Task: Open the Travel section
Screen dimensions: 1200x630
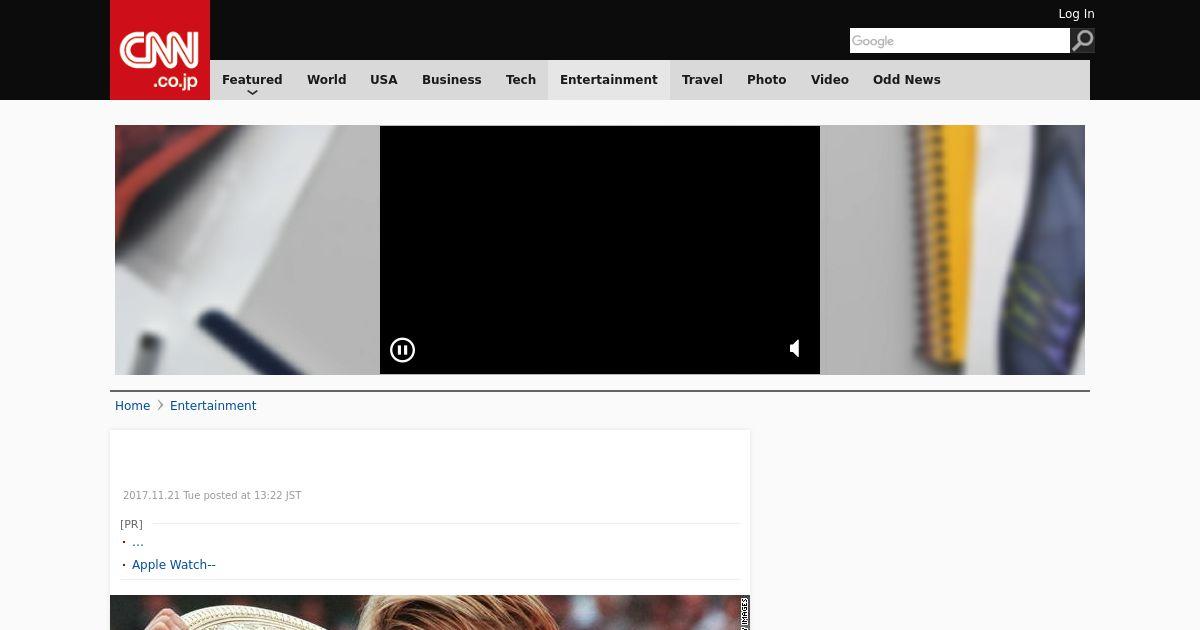Action: pos(702,80)
